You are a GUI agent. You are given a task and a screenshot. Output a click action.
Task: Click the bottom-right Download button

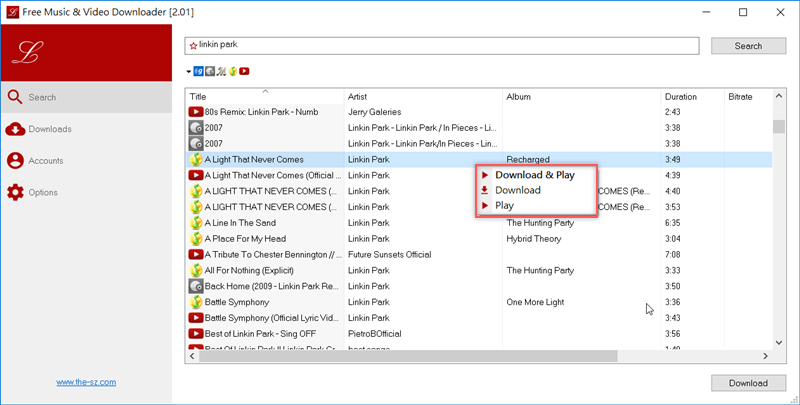click(x=747, y=383)
